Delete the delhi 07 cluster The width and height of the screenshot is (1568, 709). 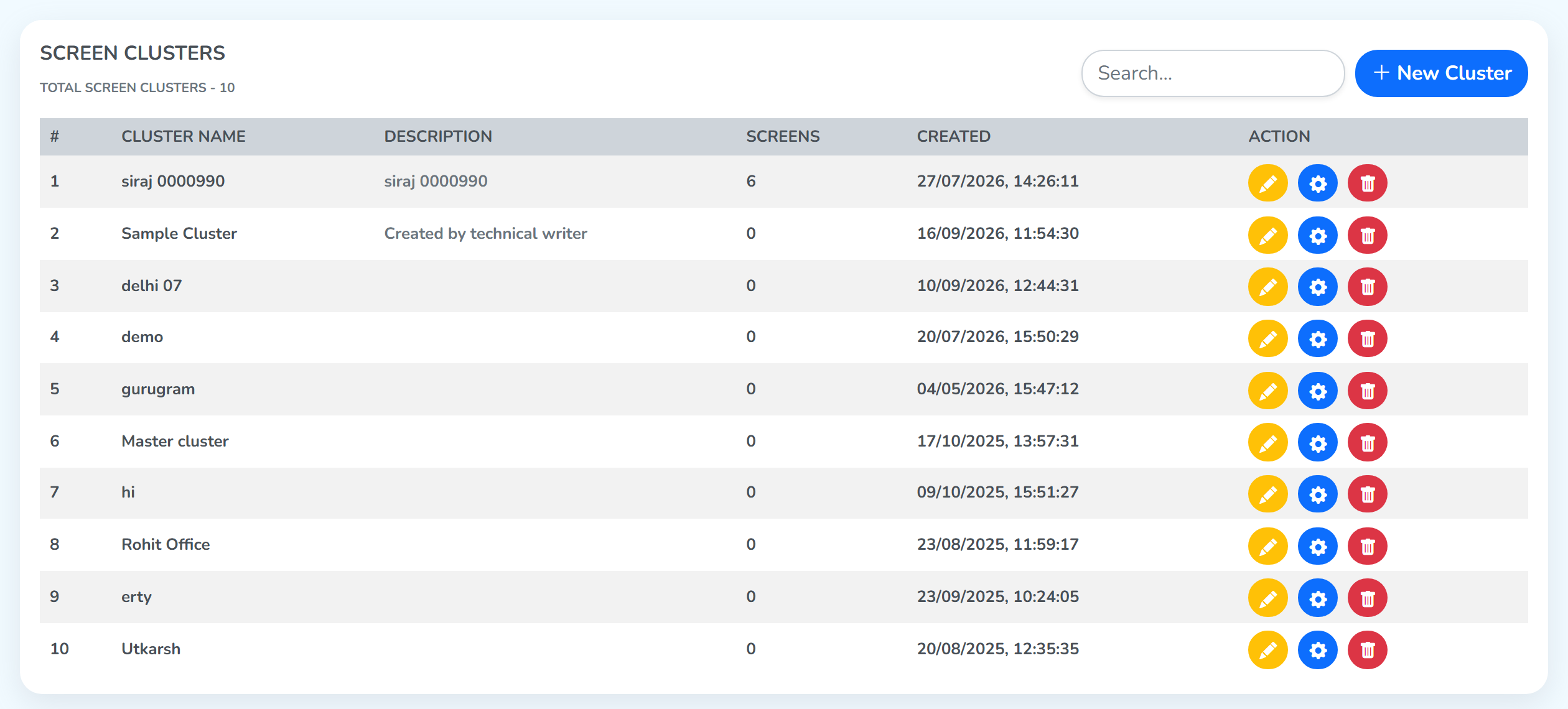click(1367, 287)
